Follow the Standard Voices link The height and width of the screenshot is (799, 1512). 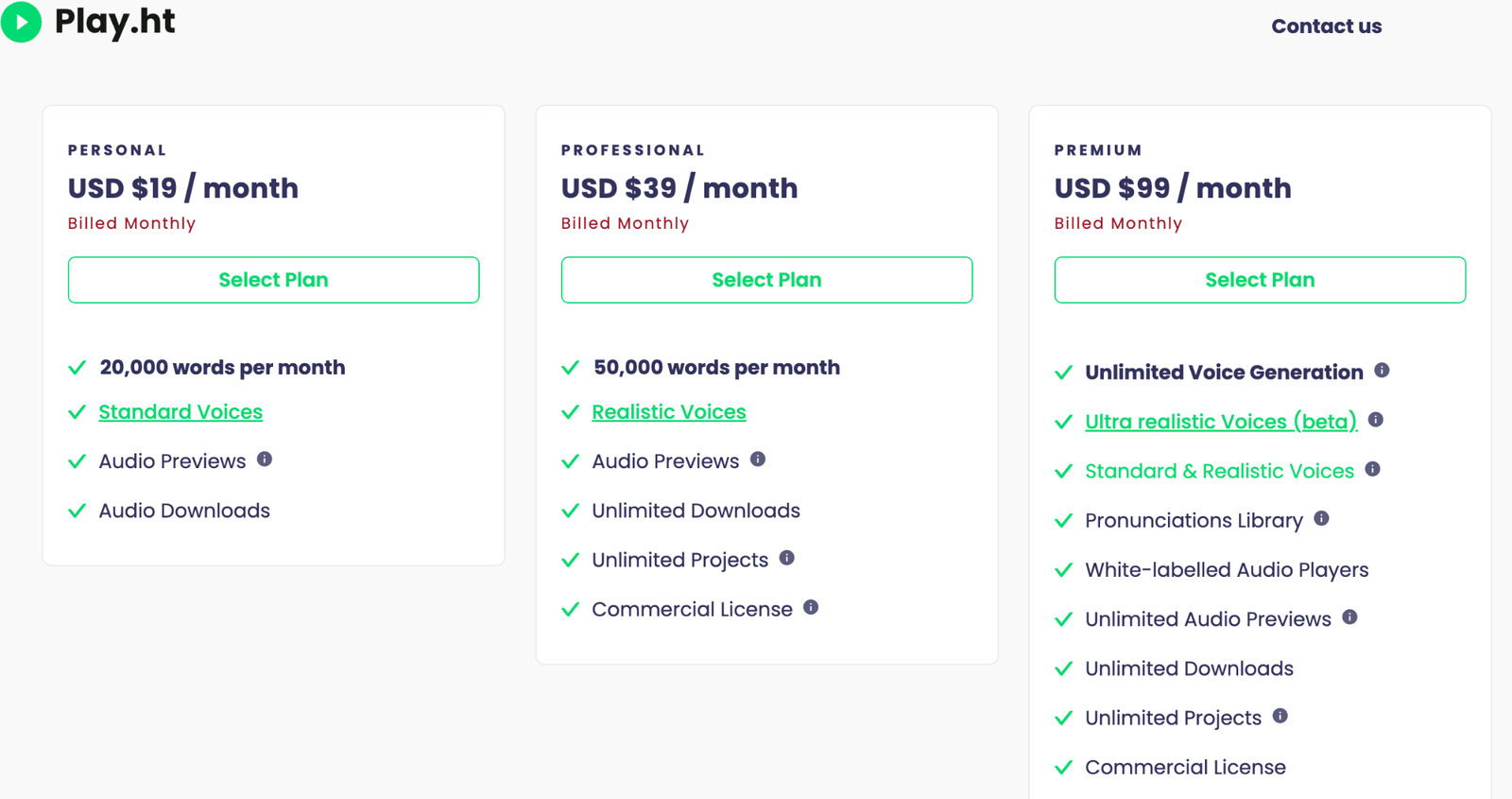click(180, 412)
